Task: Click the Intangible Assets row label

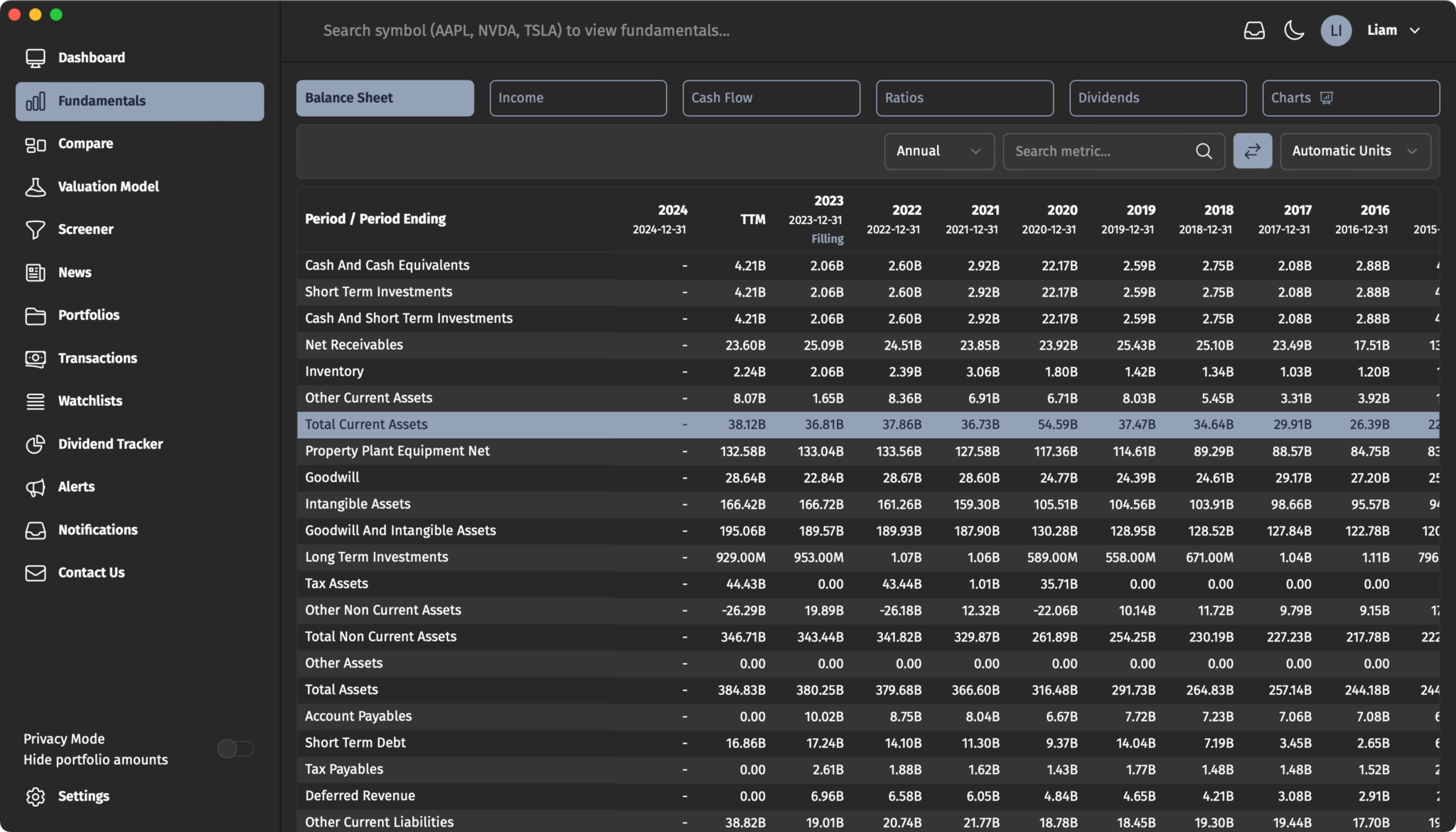Action: [358, 504]
